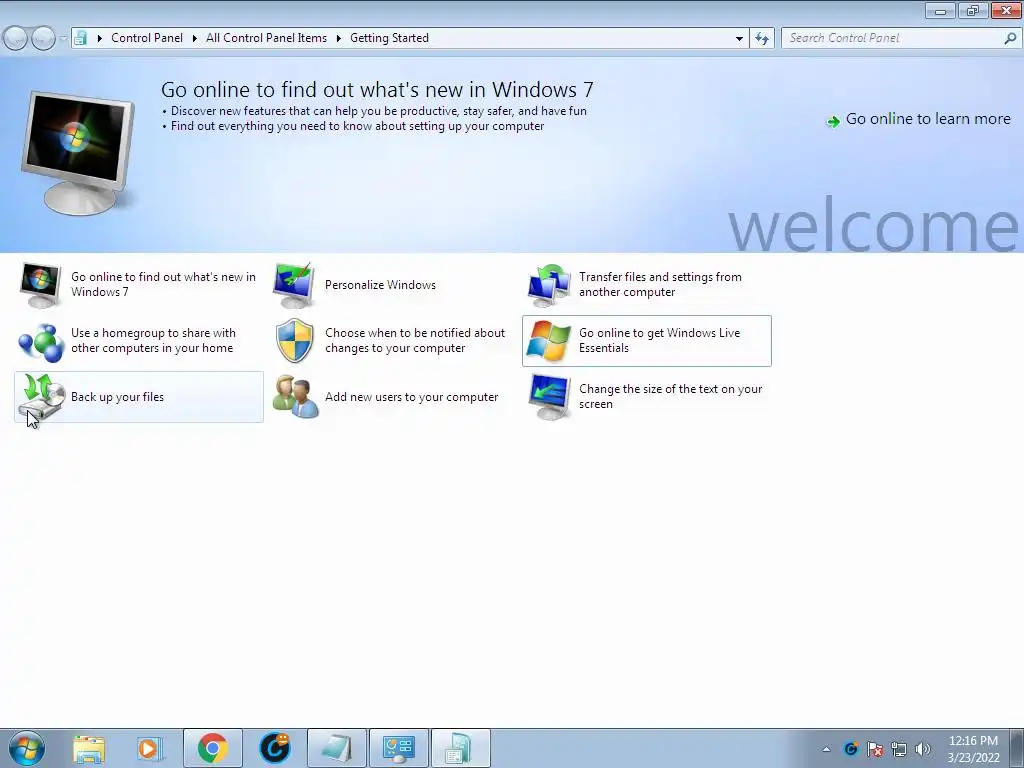Launch Windows Media Player from the taskbar
Viewport: 1024px width, 768px height.
[x=150, y=748]
